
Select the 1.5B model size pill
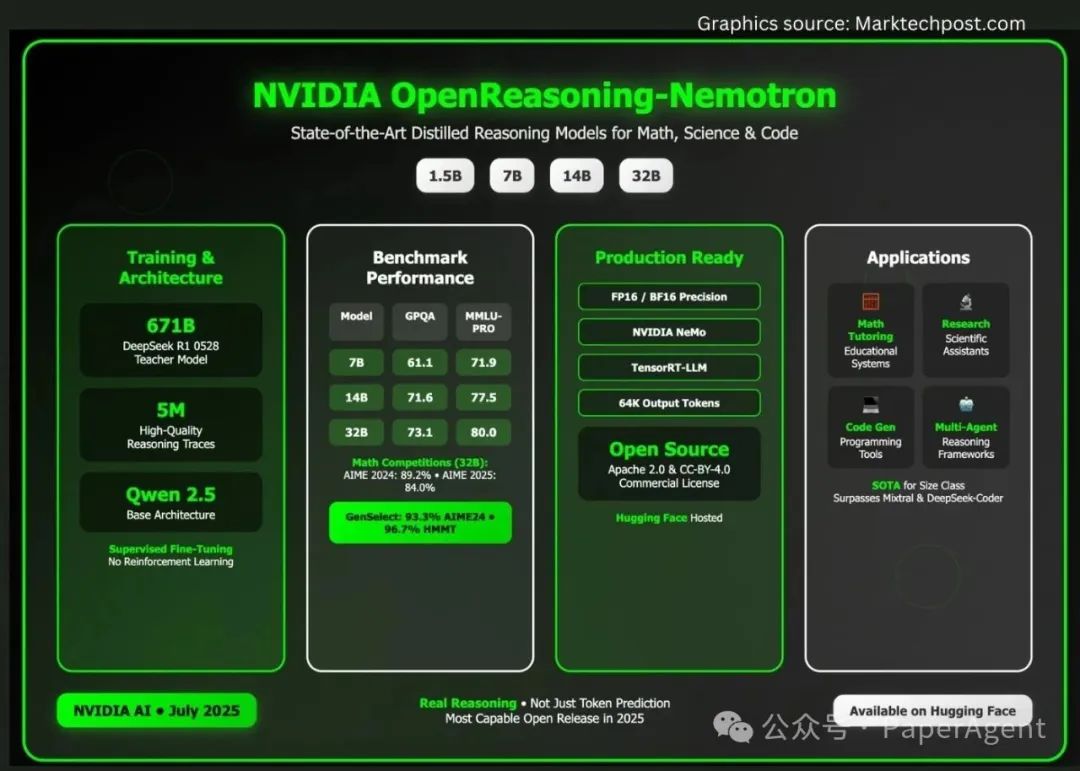(x=445, y=176)
